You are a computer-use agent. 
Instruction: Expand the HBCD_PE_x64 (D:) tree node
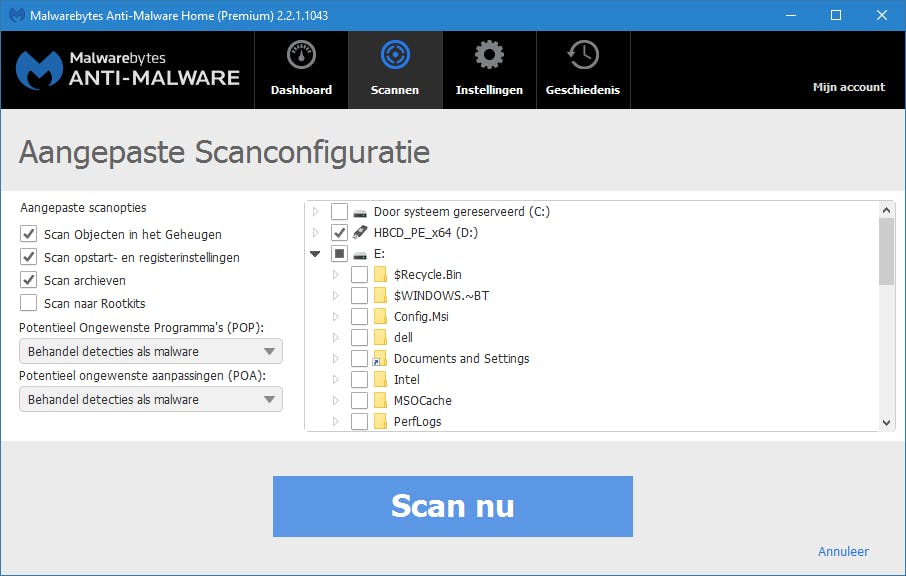click(x=315, y=232)
